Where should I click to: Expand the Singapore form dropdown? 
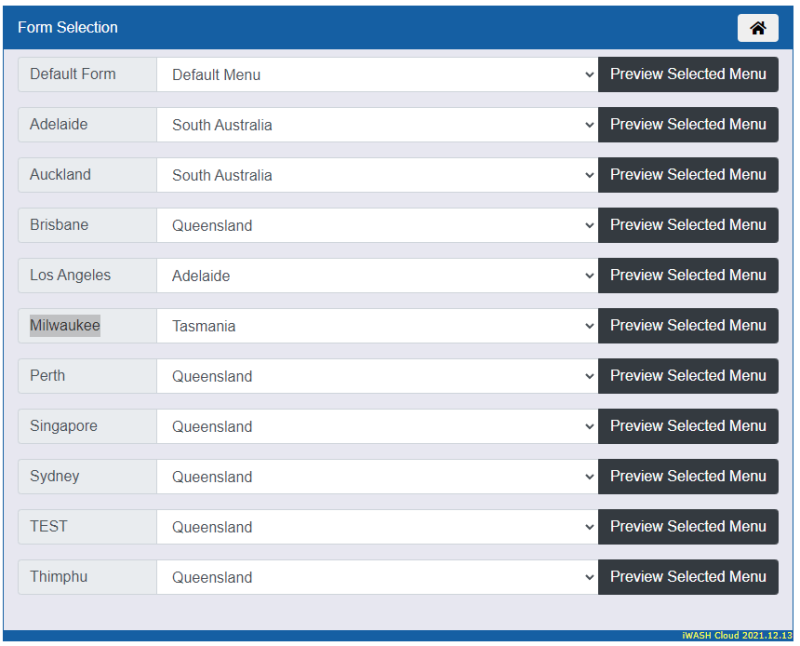377,426
